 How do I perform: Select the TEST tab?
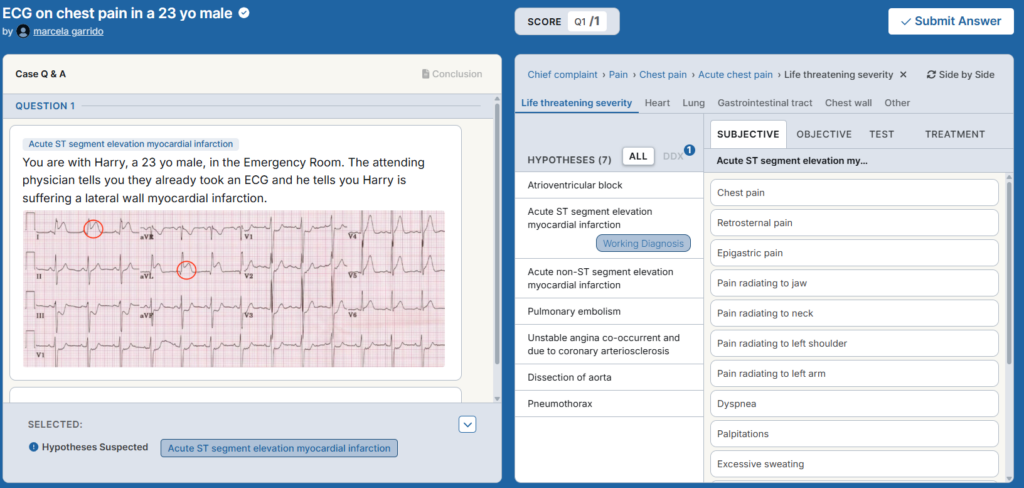(x=882, y=135)
